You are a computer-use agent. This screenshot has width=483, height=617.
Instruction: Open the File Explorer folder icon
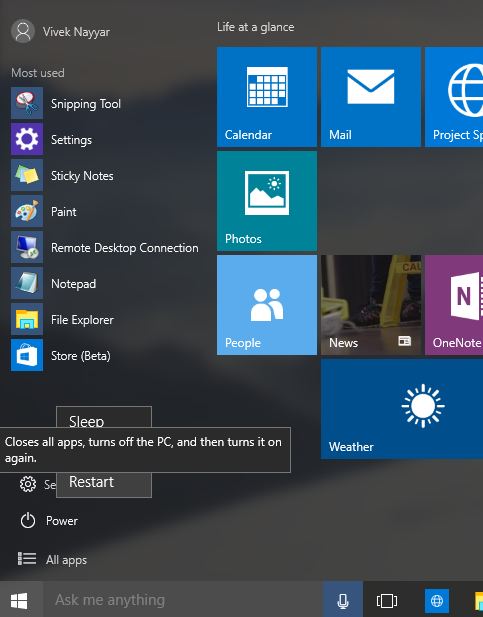click(27, 319)
